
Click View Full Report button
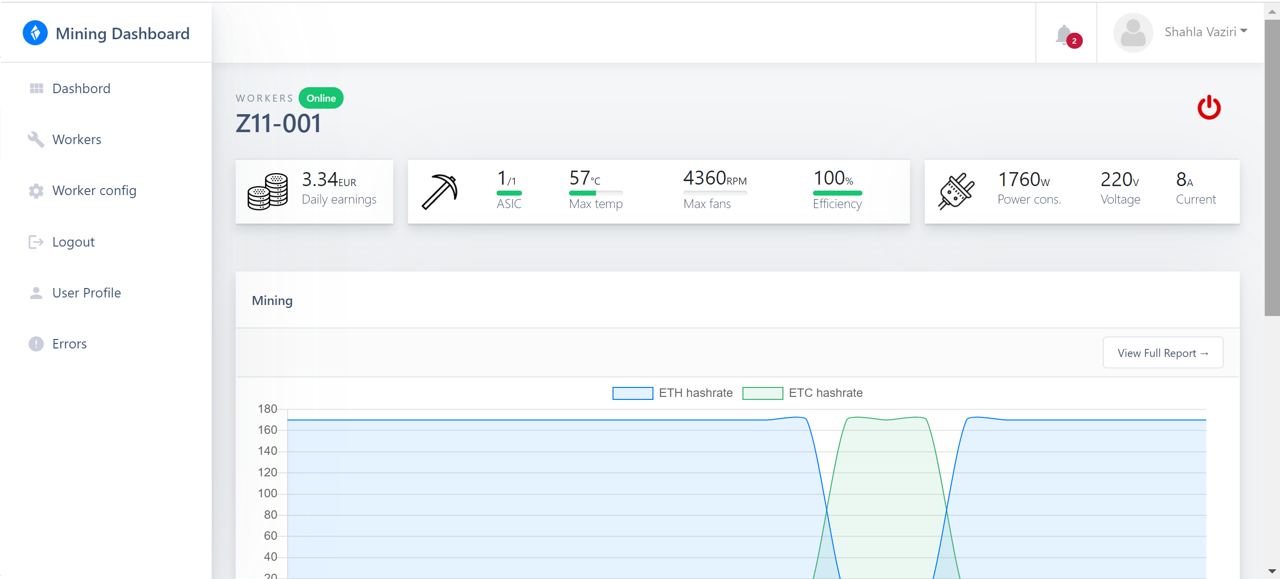(1162, 353)
